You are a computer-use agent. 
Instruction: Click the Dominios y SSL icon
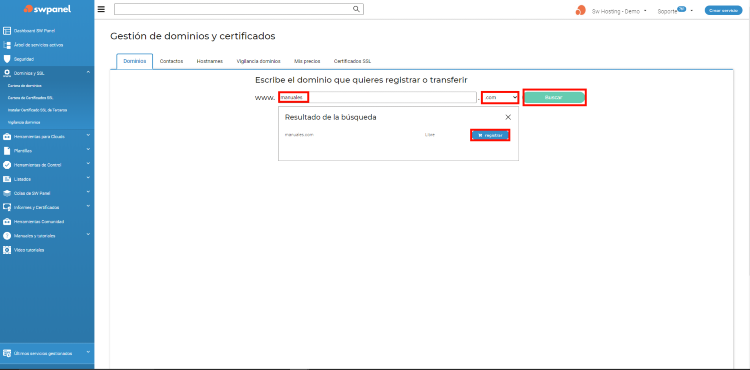click(x=7, y=73)
